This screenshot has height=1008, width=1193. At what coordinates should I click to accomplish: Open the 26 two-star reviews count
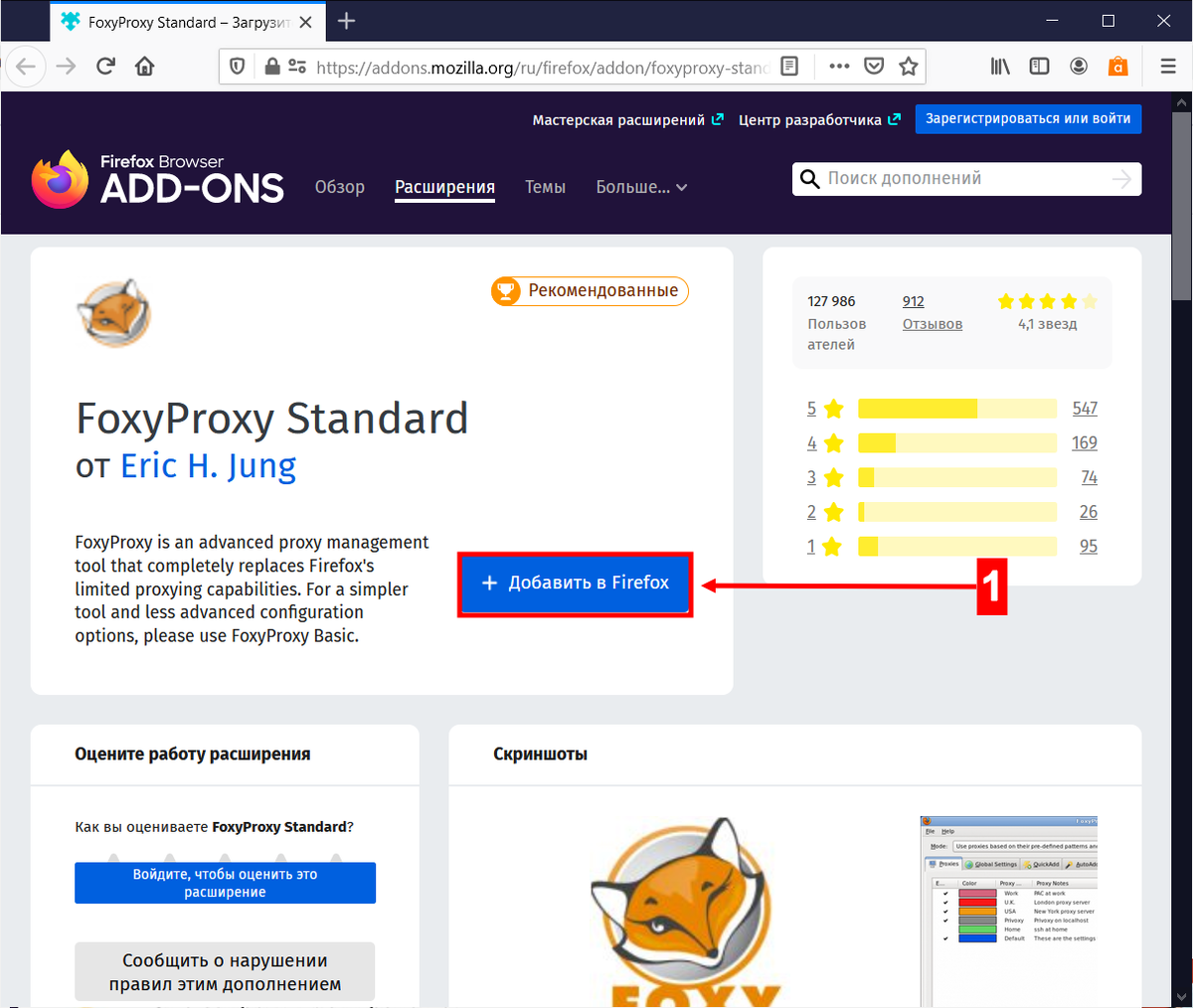coord(1089,512)
